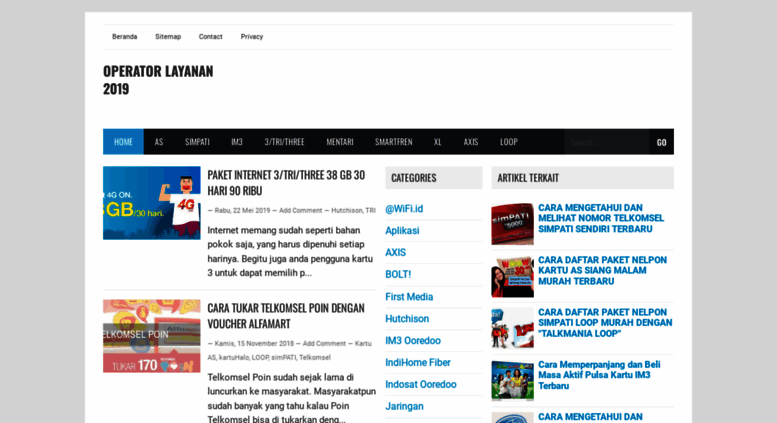777x423 pixels.
Task: Select the AS navigation item
Action: pyautogui.click(x=159, y=142)
